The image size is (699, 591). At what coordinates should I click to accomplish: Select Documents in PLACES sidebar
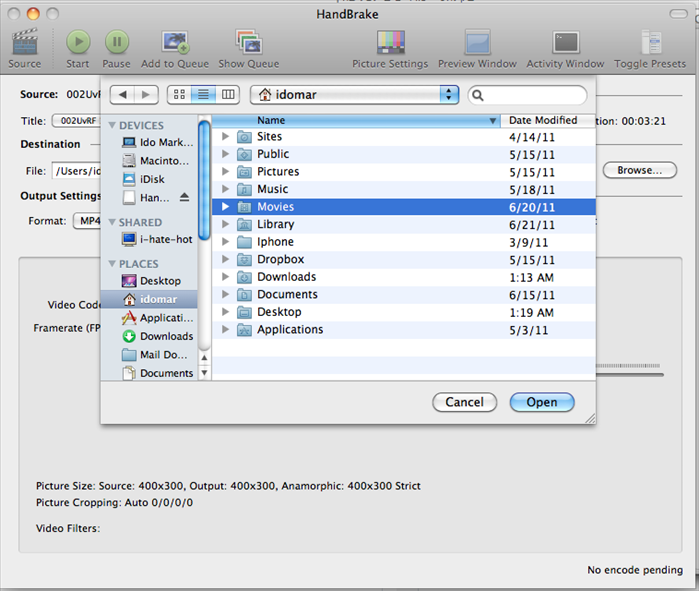[x=150, y=373]
